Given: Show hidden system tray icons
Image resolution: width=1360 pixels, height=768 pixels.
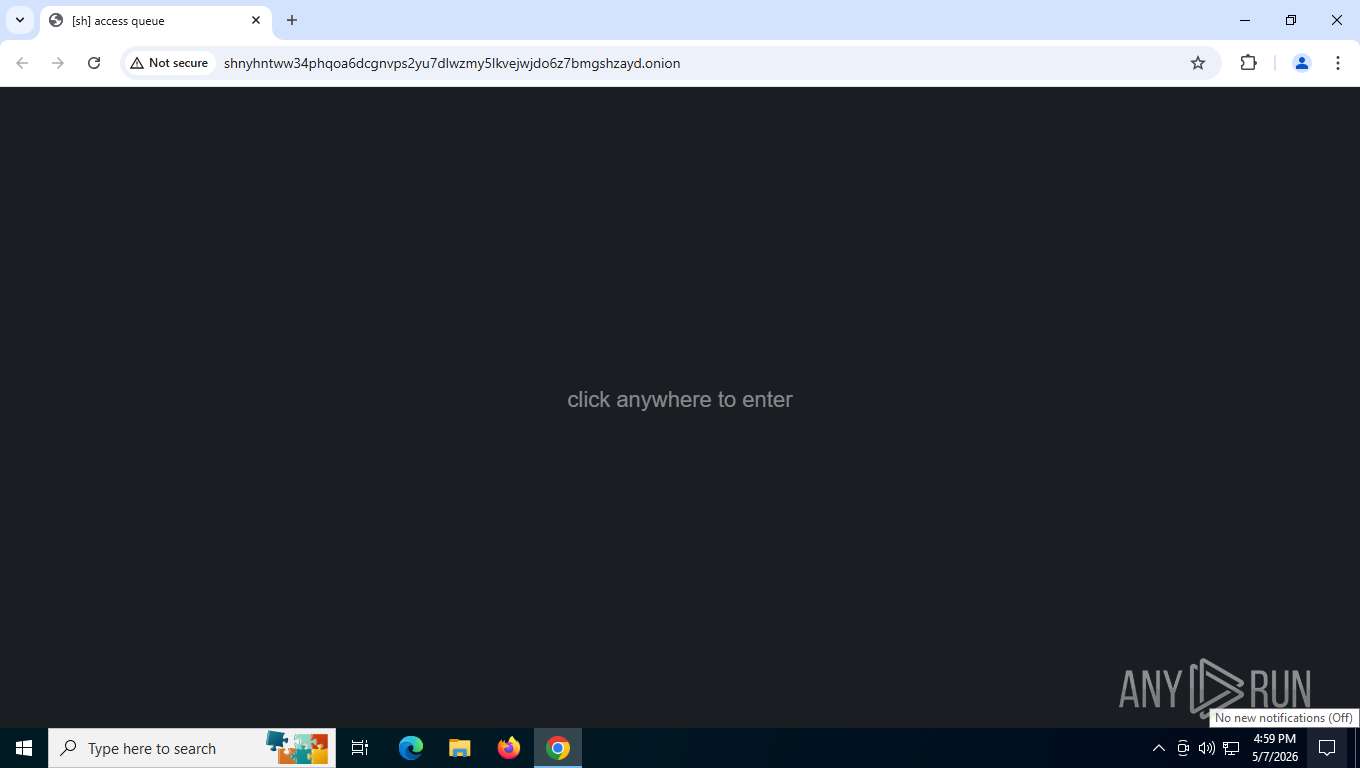Looking at the screenshot, I should coord(1159,748).
